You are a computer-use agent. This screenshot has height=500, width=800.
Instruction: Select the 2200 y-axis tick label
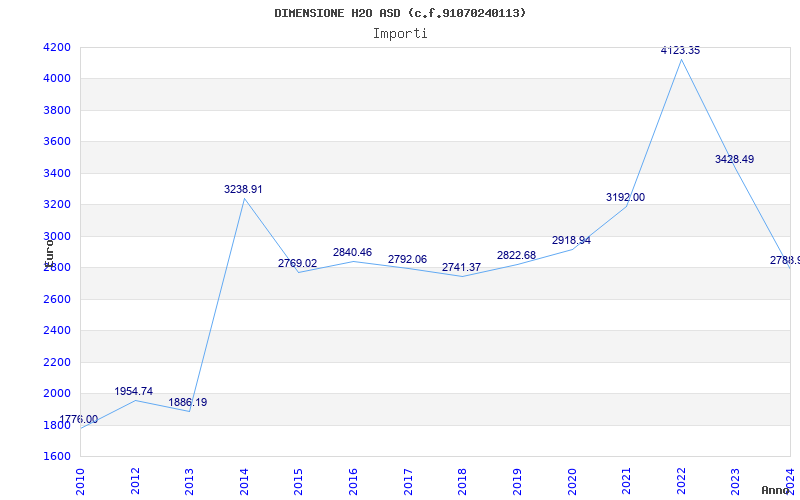[55, 362]
